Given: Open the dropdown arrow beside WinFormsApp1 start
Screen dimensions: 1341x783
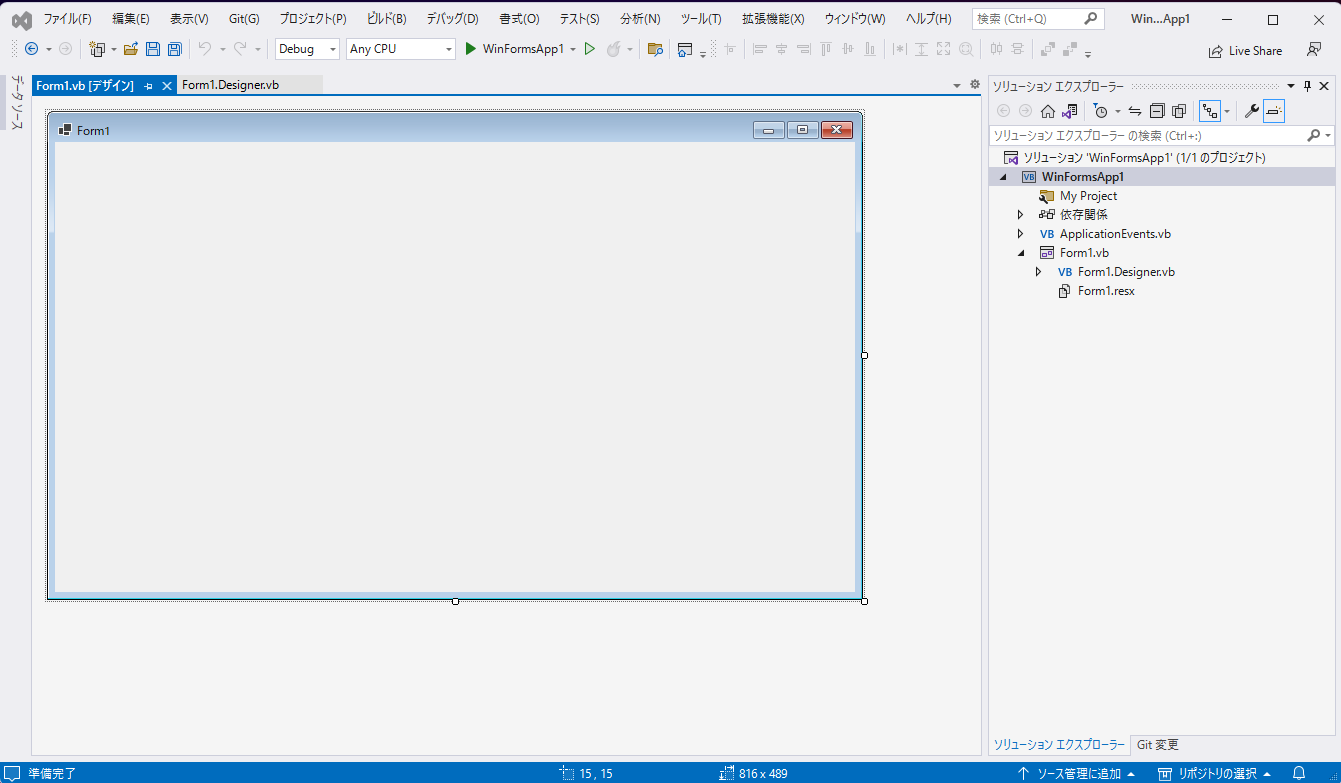Looking at the screenshot, I should (573, 49).
